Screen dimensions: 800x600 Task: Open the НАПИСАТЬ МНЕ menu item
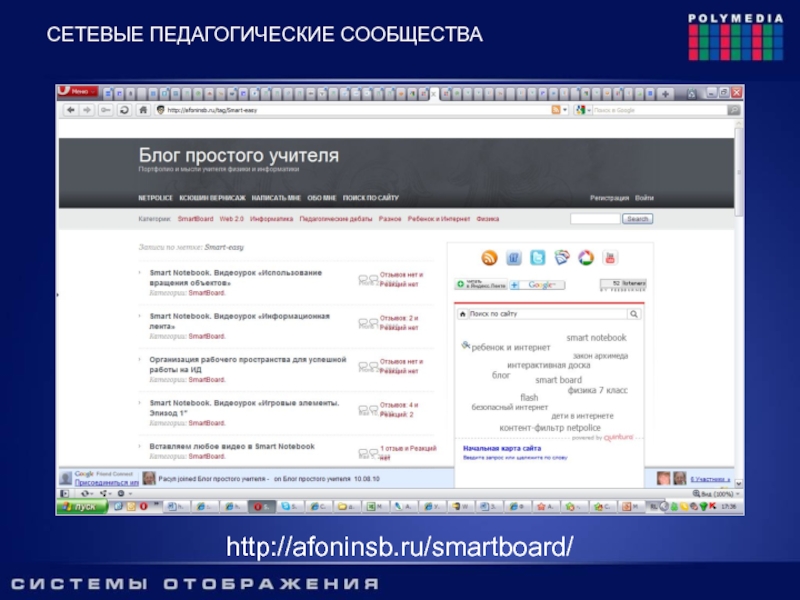click(x=276, y=198)
